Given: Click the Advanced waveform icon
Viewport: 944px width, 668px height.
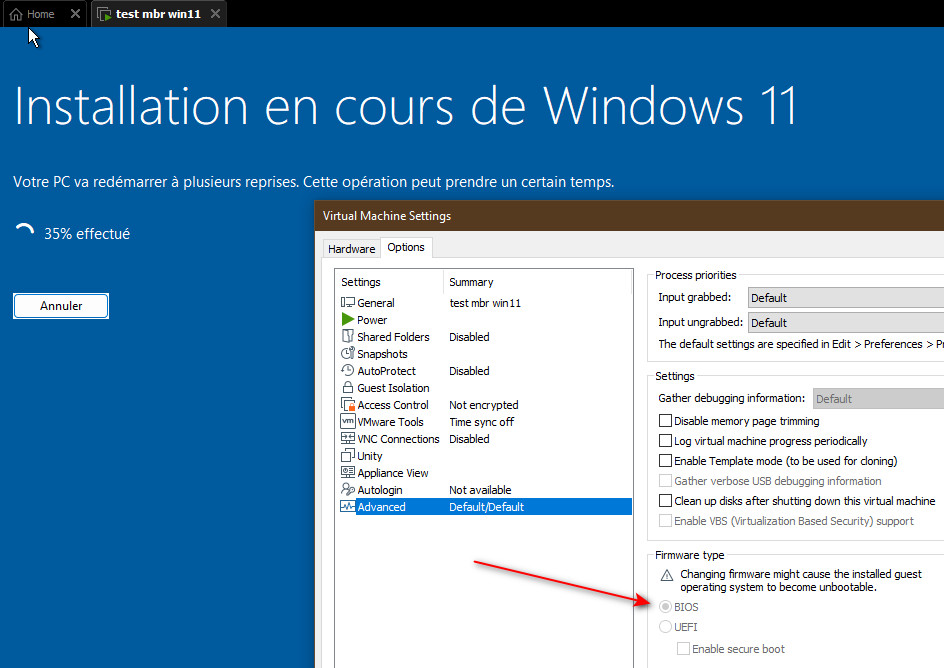Looking at the screenshot, I should click(347, 506).
